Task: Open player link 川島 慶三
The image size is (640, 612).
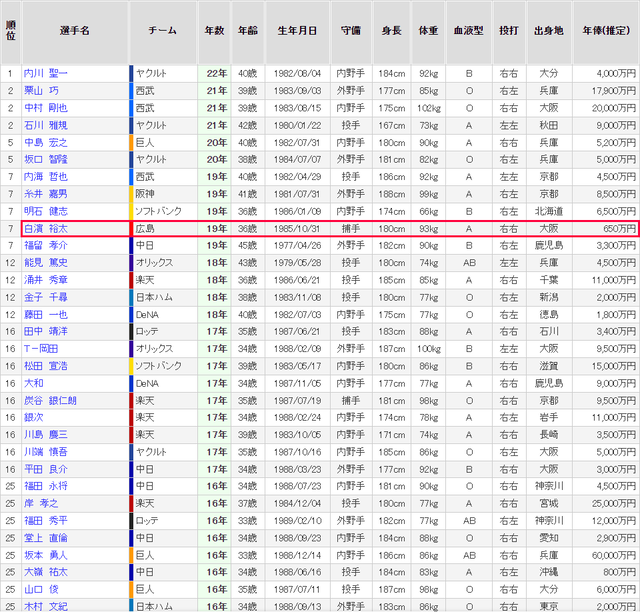Action: coord(46,435)
